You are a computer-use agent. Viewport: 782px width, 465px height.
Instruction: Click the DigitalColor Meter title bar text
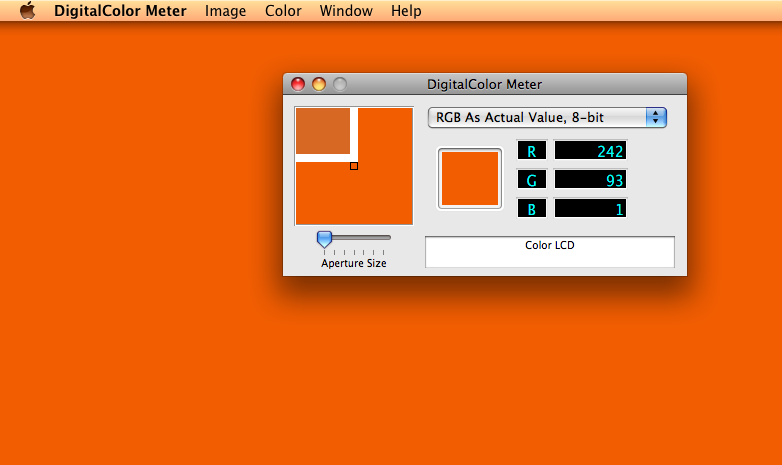click(x=484, y=84)
